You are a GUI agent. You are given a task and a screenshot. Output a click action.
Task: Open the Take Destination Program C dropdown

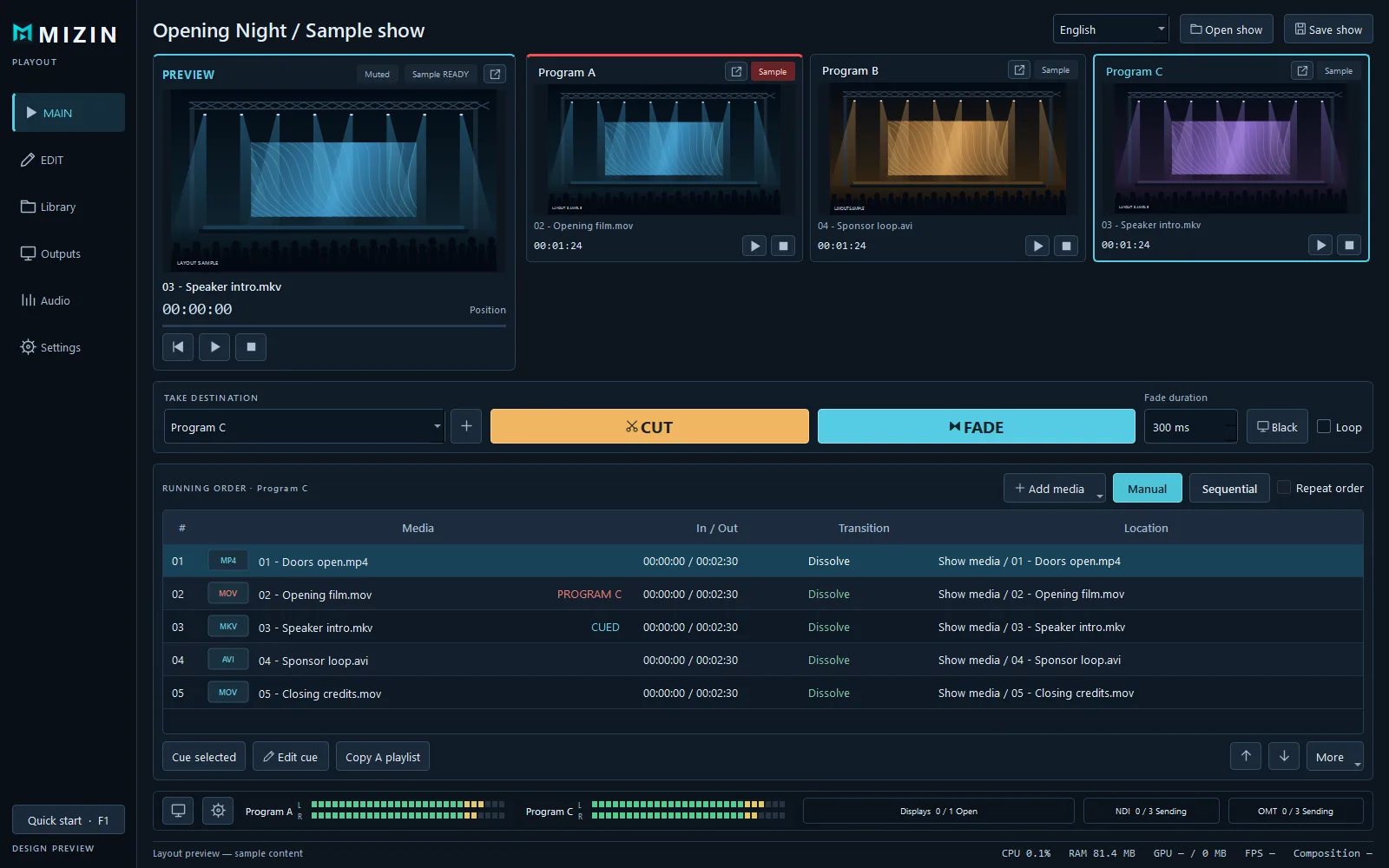[304, 426]
